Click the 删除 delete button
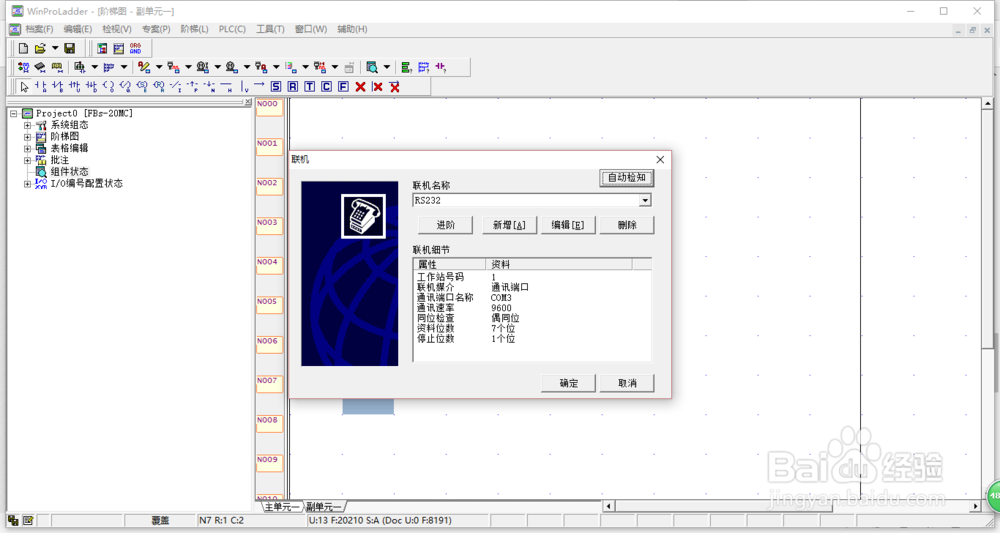 (627, 225)
